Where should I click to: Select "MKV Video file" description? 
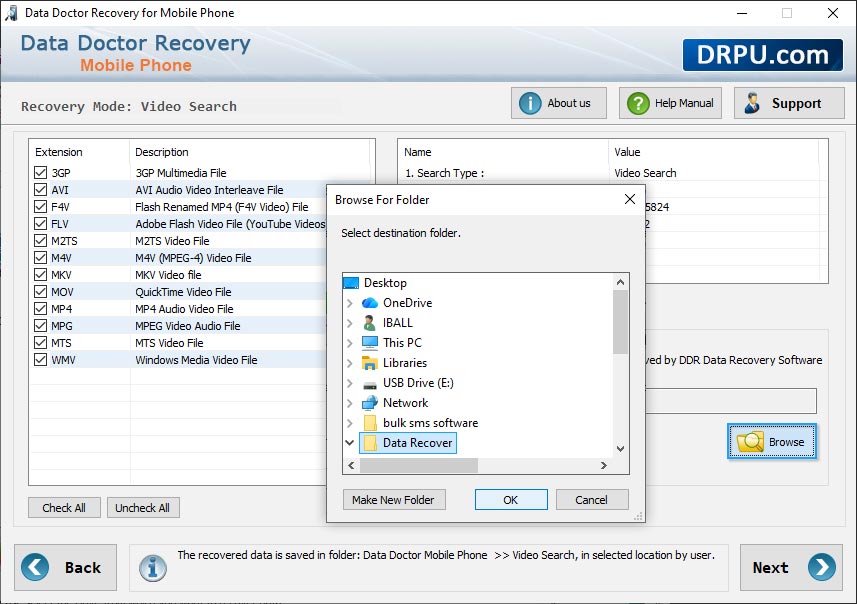click(168, 275)
